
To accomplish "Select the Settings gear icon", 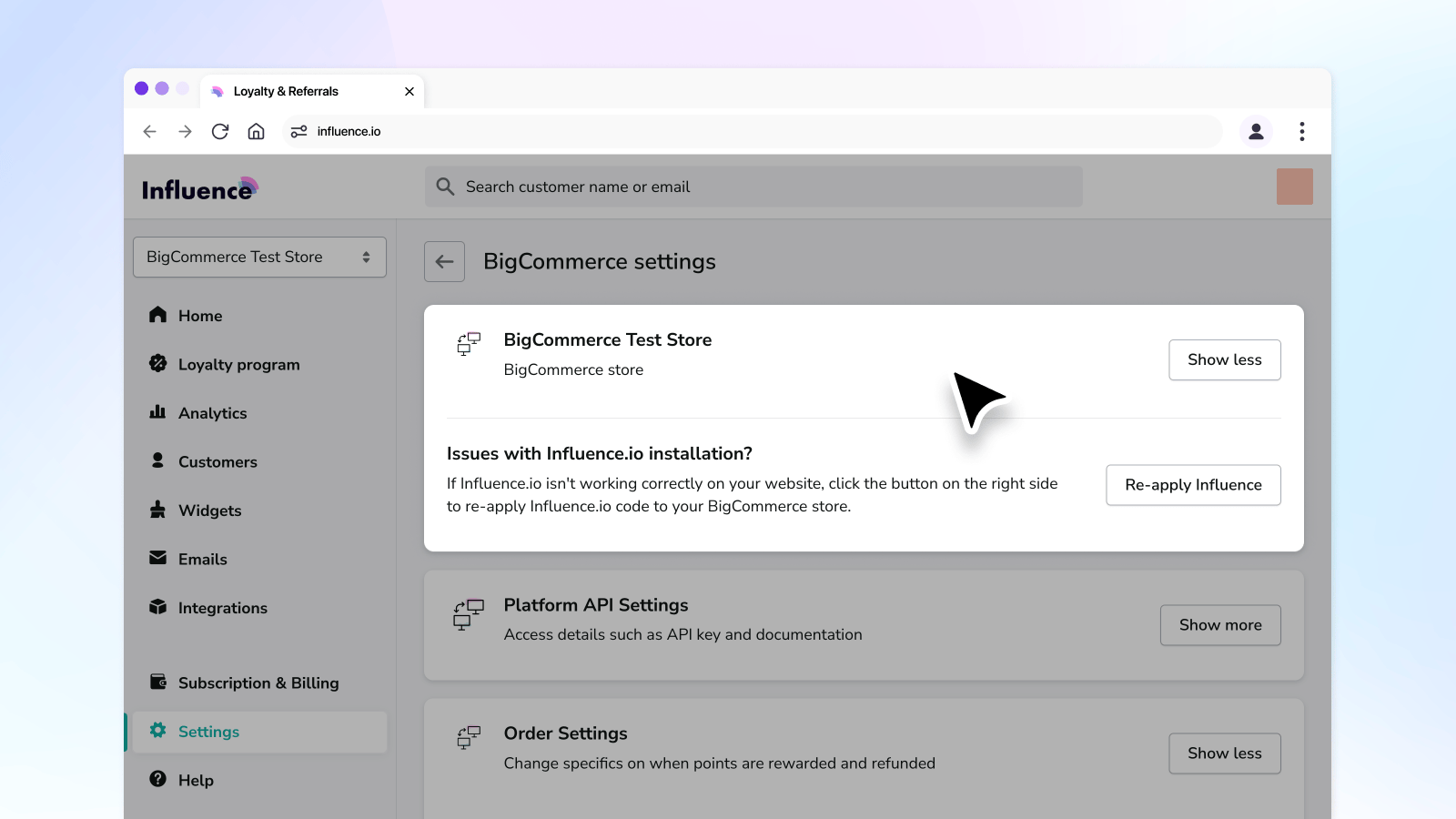I will click(158, 731).
